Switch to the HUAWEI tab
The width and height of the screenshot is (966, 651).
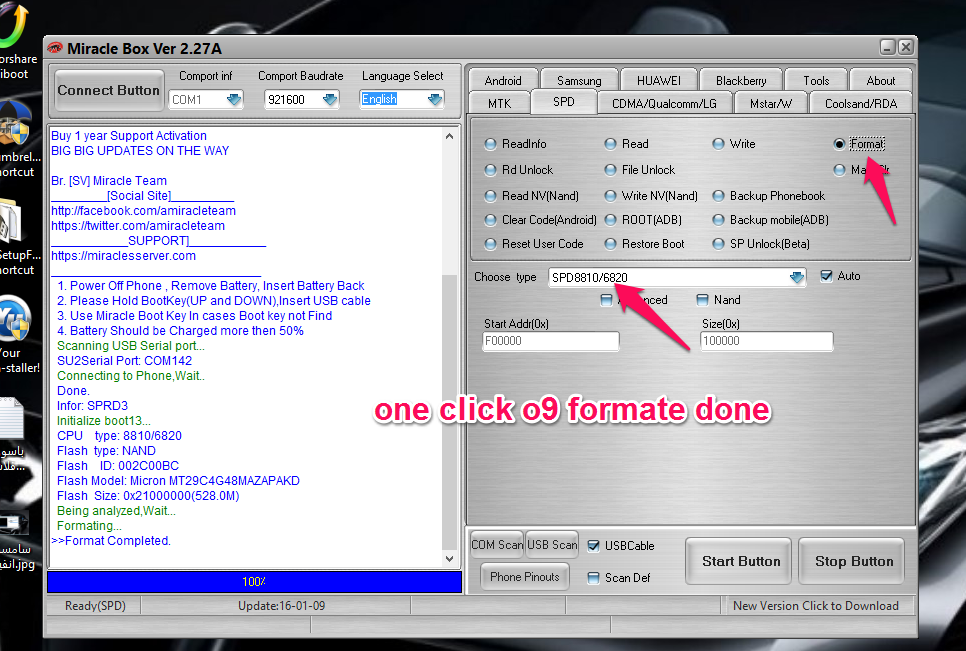[x=659, y=81]
